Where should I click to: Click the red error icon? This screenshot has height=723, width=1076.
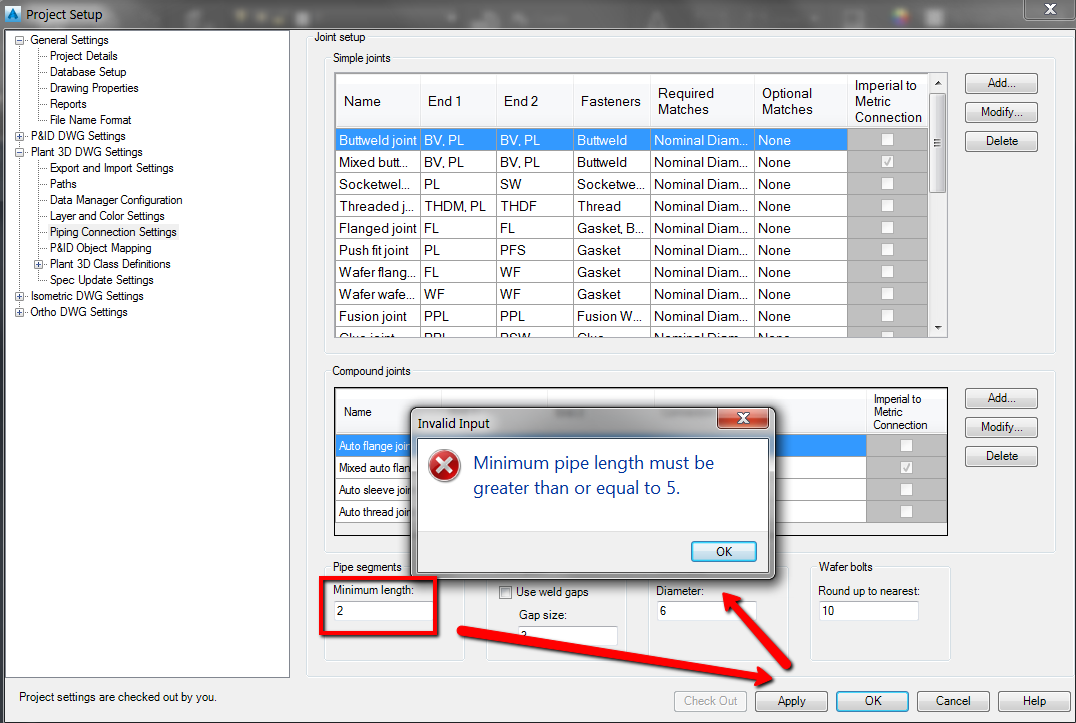(443, 465)
